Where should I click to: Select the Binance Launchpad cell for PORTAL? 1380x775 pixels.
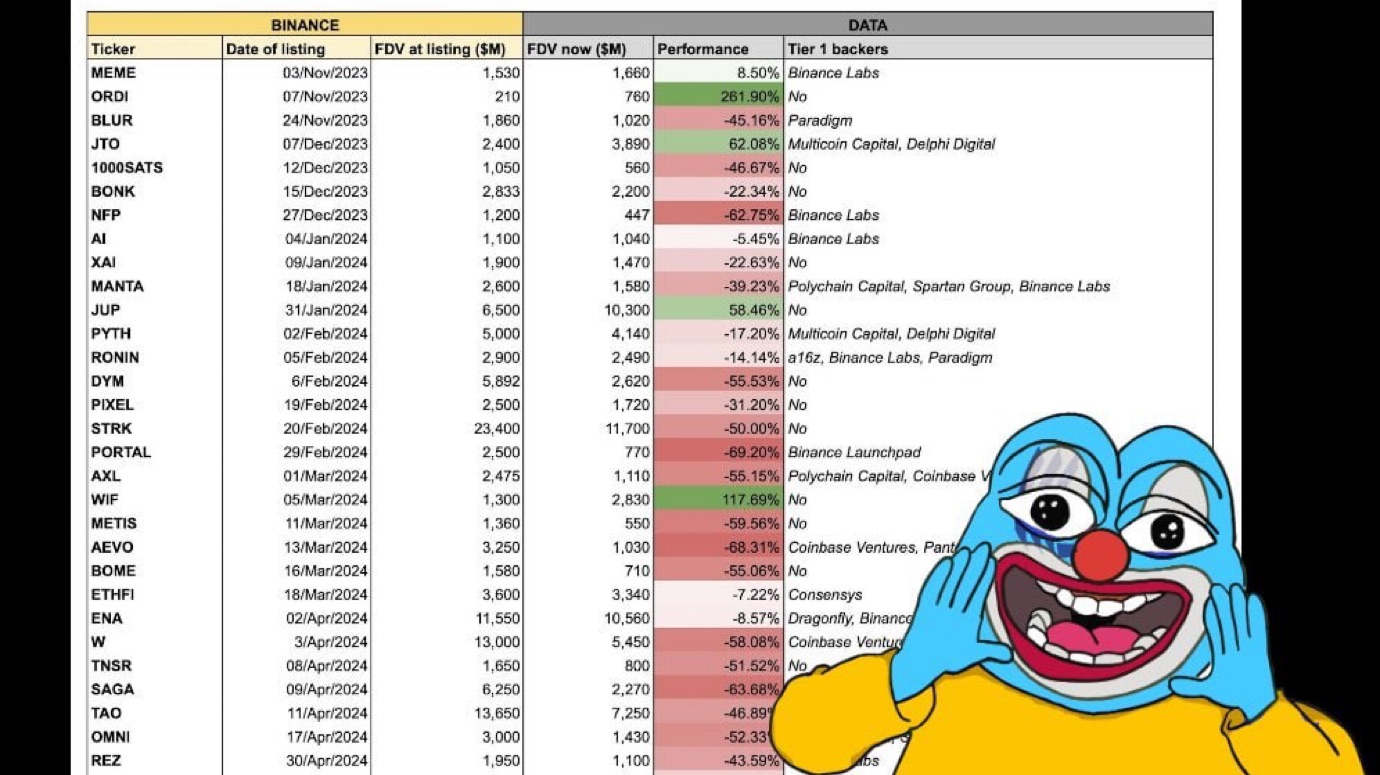(854, 452)
